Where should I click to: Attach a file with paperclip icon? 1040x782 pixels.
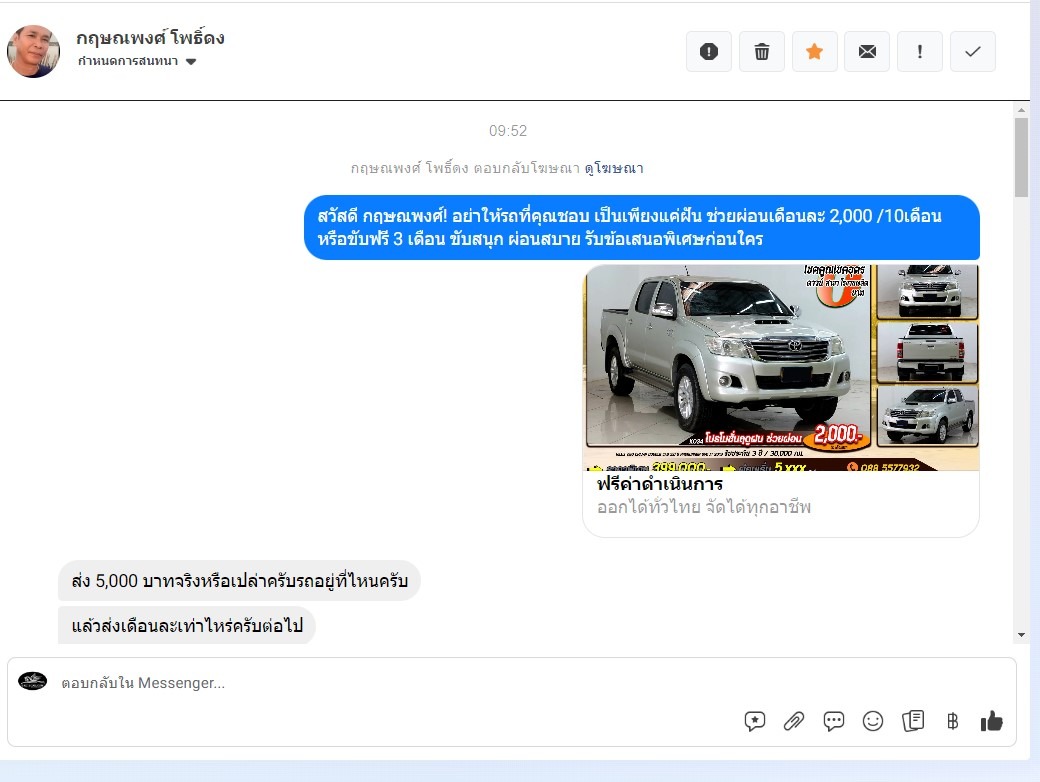tap(794, 721)
